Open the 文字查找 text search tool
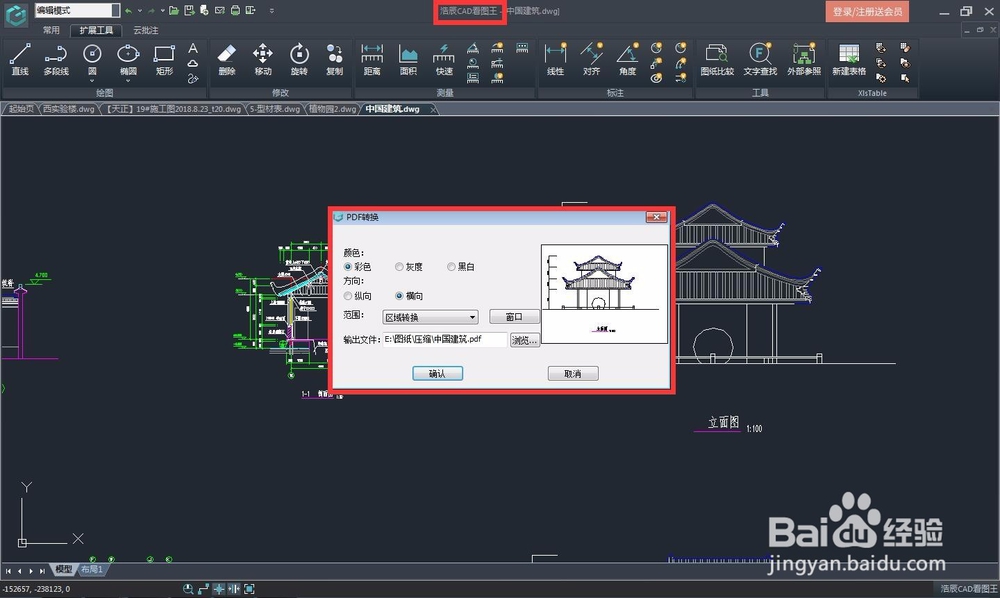The width and height of the screenshot is (1000, 598). (x=760, y=60)
